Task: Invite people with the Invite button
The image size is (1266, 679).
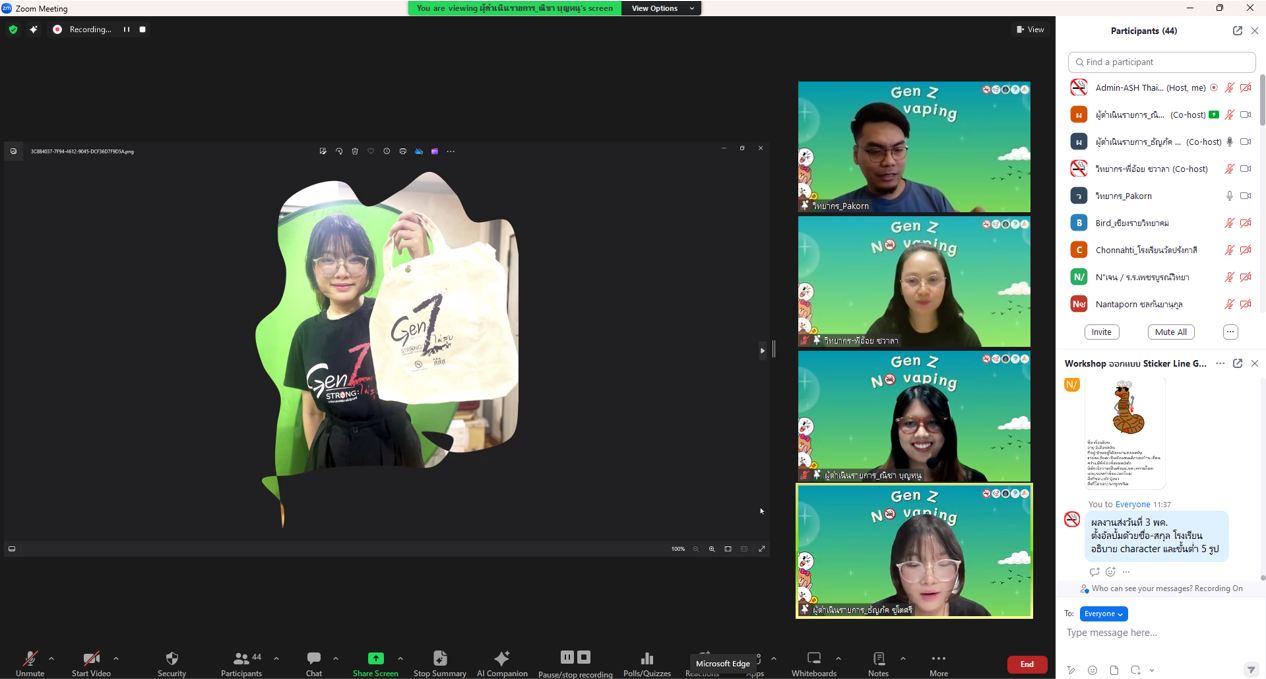Action: [1101, 332]
